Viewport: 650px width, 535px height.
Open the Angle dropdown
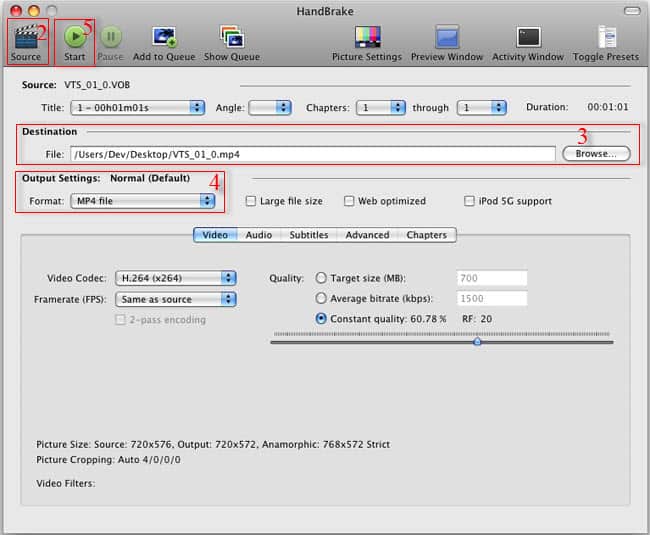(270, 108)
